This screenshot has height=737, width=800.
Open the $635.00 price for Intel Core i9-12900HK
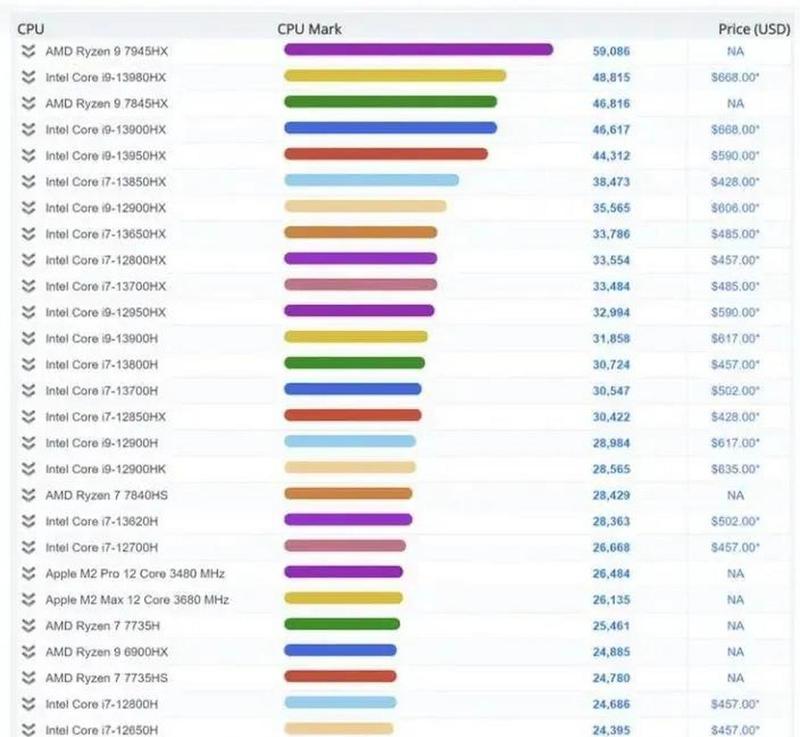click(735, 469)
